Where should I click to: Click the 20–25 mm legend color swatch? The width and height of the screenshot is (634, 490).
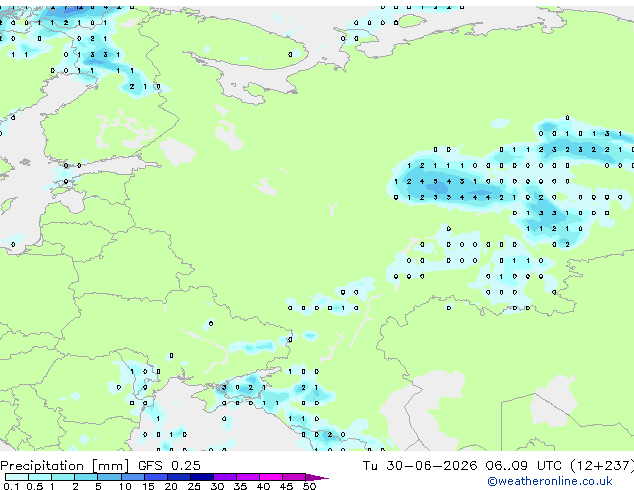[179, 477]
